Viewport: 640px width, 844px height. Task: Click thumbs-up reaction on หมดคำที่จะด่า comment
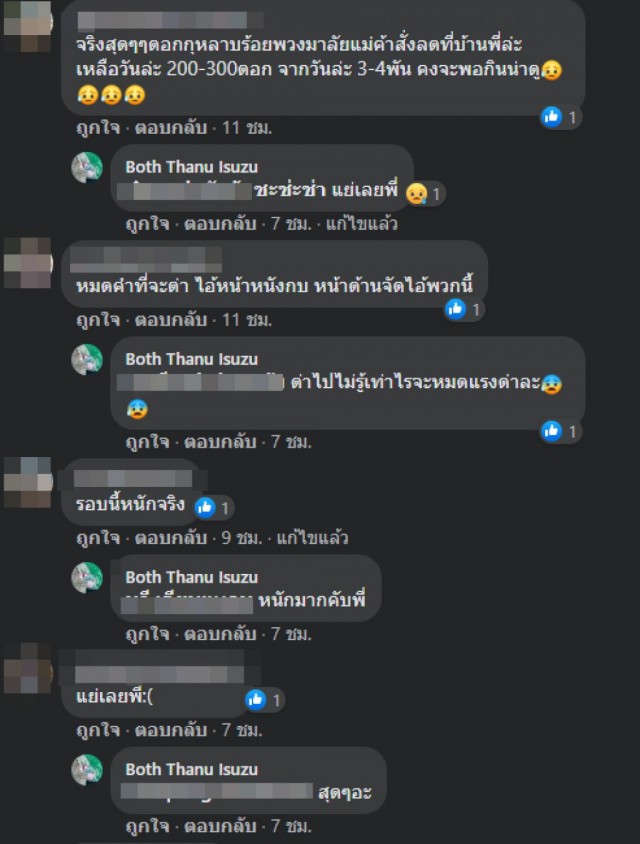click(x=455, y=309)
